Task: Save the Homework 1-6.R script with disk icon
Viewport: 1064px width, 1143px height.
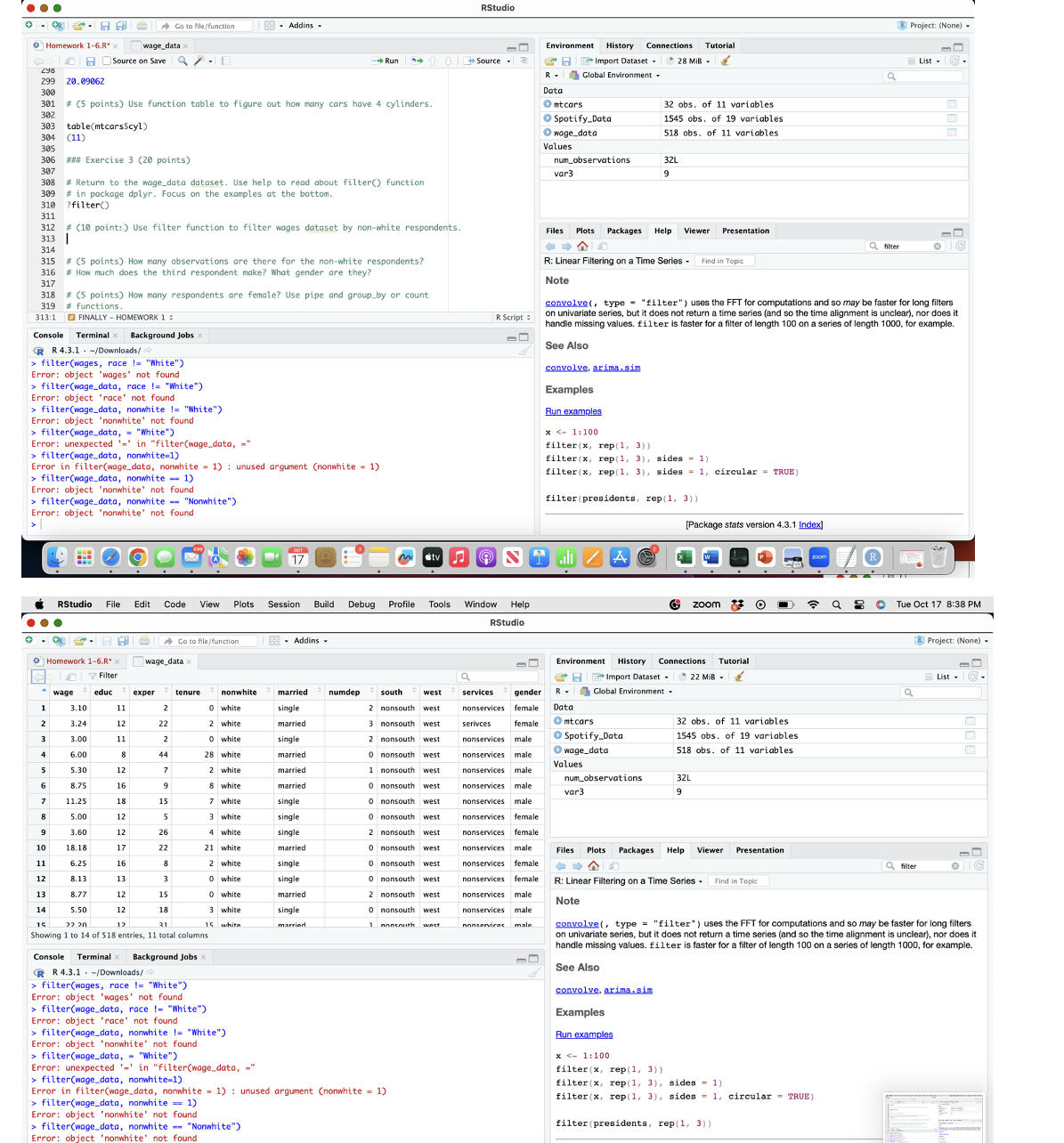Action: coord(90,61)
